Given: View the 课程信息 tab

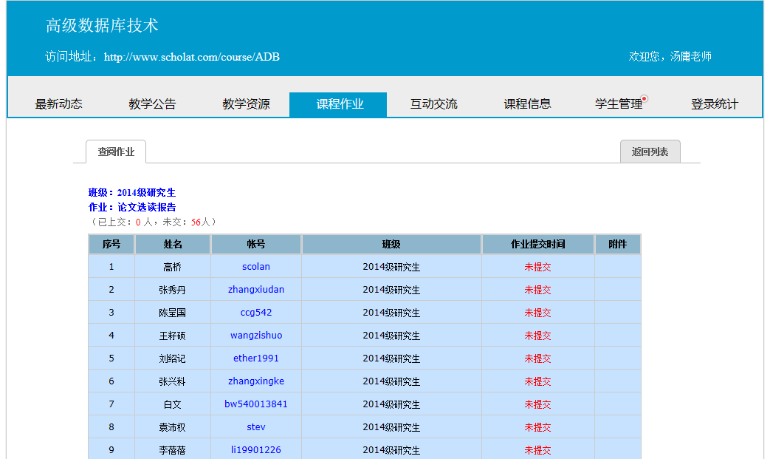Looking at the screenshot, I should 527,104.
